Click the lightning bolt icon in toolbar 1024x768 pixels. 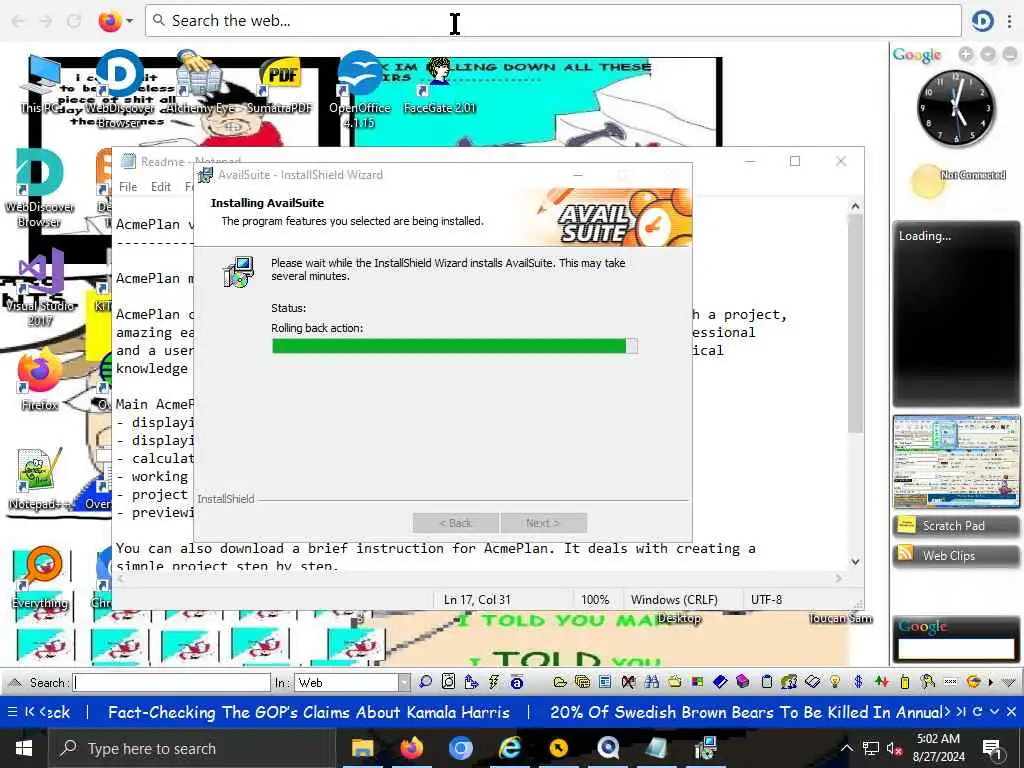point(494,682)
